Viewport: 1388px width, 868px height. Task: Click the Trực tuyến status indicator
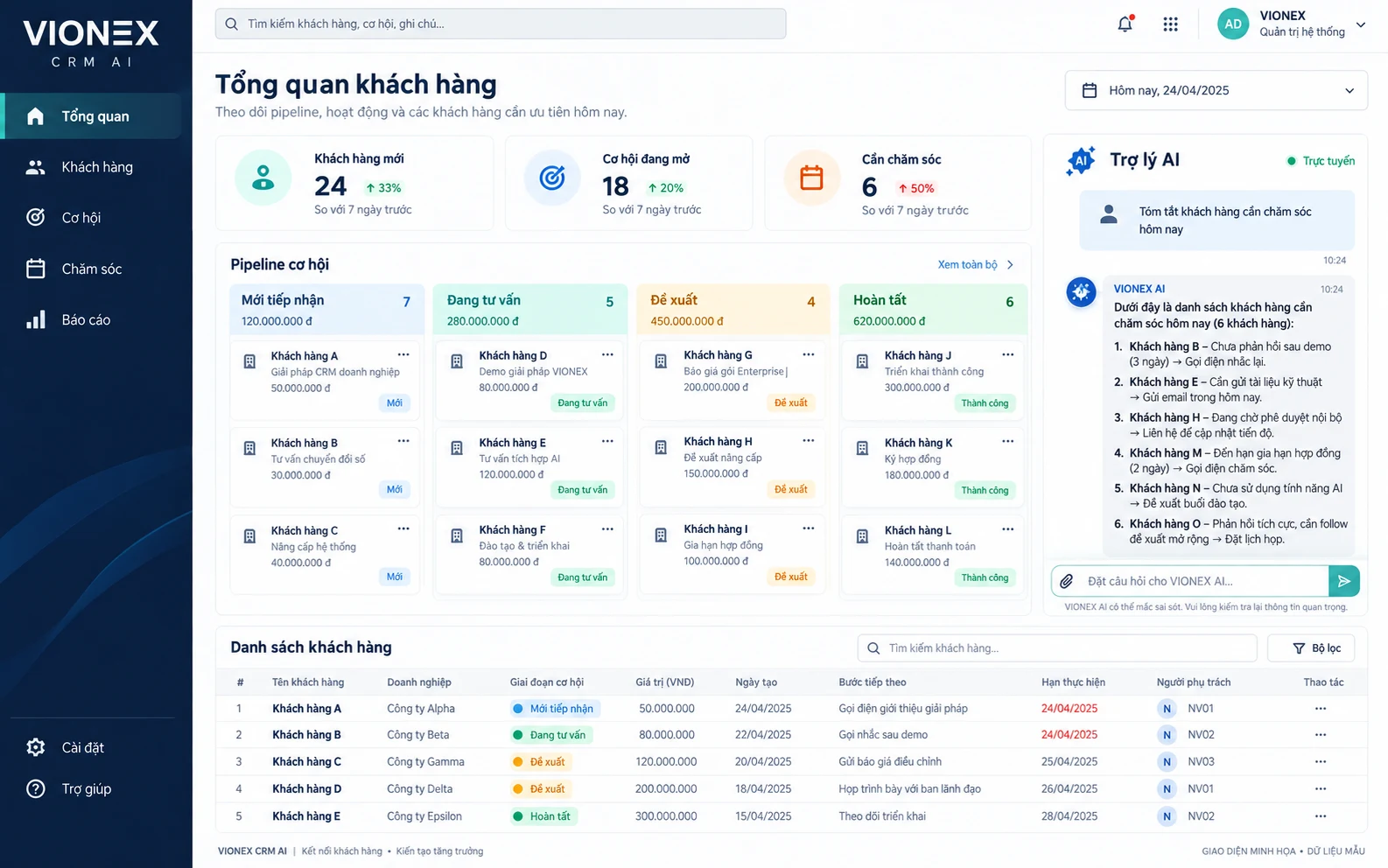pyautogui.click(x=1321, y=161)
